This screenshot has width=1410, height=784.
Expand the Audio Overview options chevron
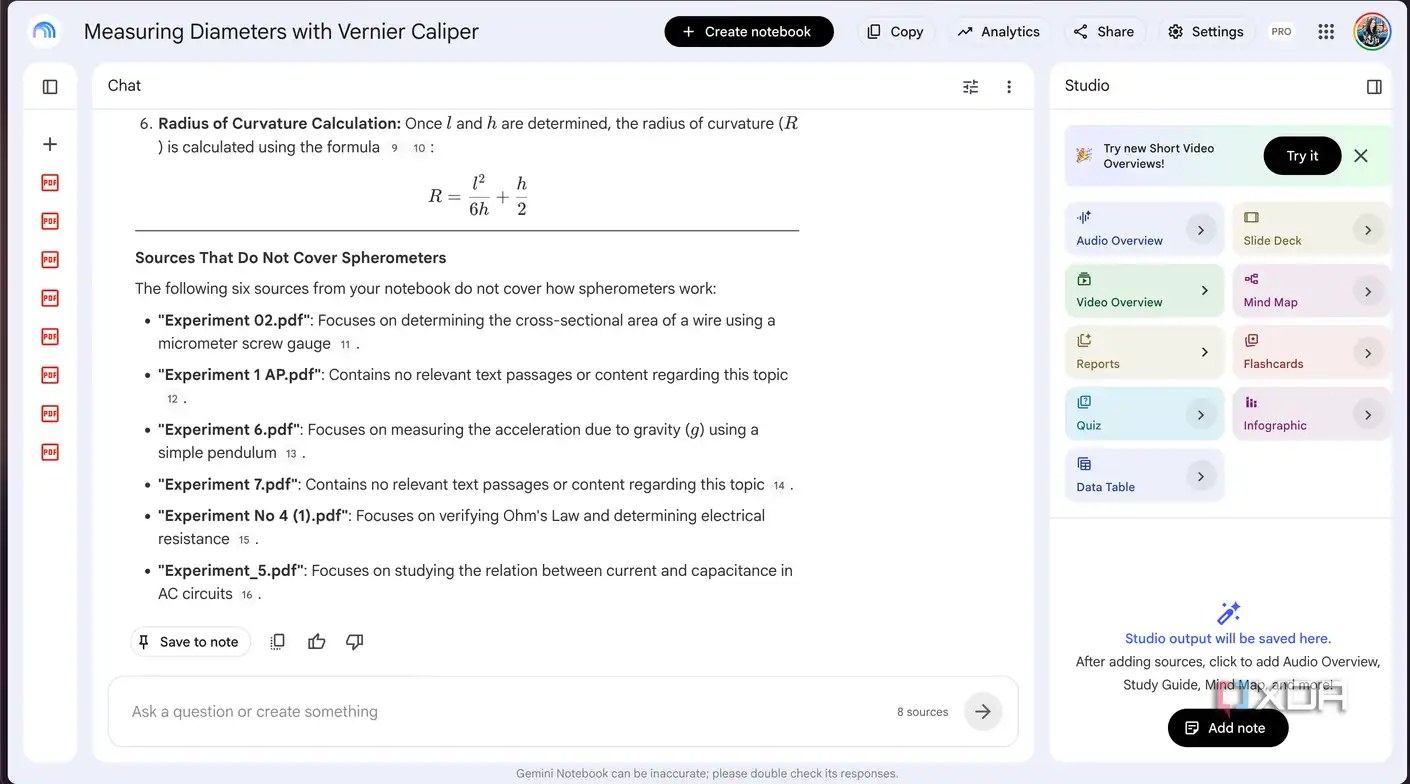pyautogui.click(x=1201, y=230)
